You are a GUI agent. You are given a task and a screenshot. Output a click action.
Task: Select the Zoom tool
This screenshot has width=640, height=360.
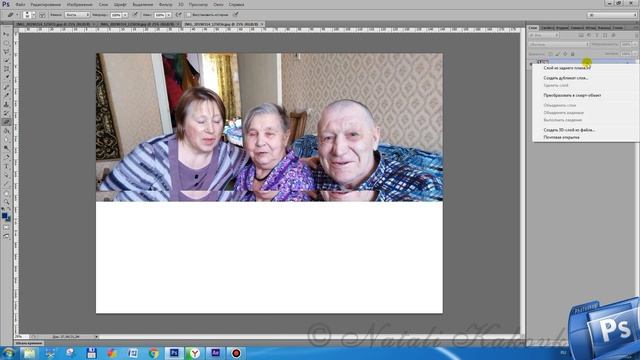click(6, 202)
